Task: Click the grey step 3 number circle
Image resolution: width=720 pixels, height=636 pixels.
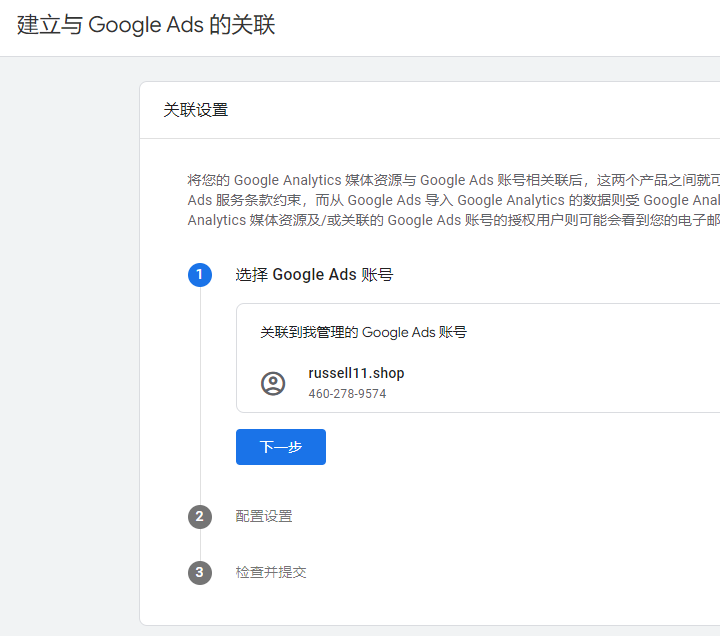Action: tap(200, 572)
